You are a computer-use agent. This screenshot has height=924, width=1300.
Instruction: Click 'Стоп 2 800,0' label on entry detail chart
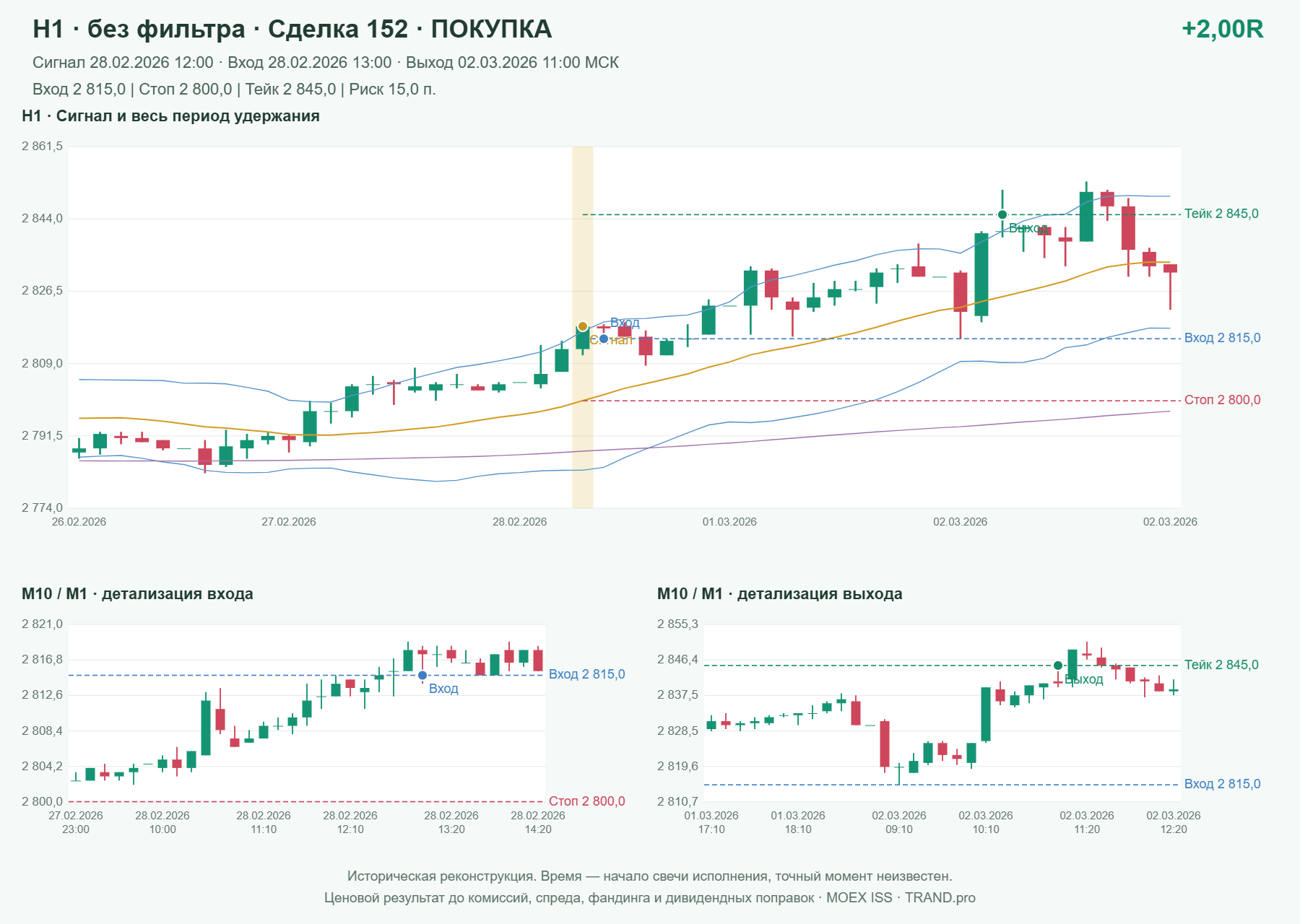[586, 801]
